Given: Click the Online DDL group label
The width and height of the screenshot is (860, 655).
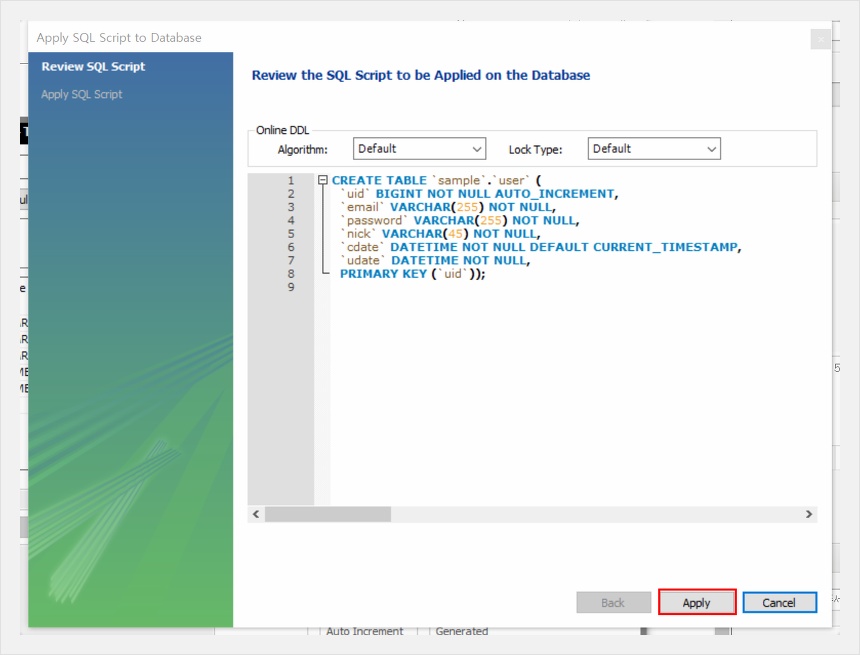Looking at the screenshot, I should [282, 130].
